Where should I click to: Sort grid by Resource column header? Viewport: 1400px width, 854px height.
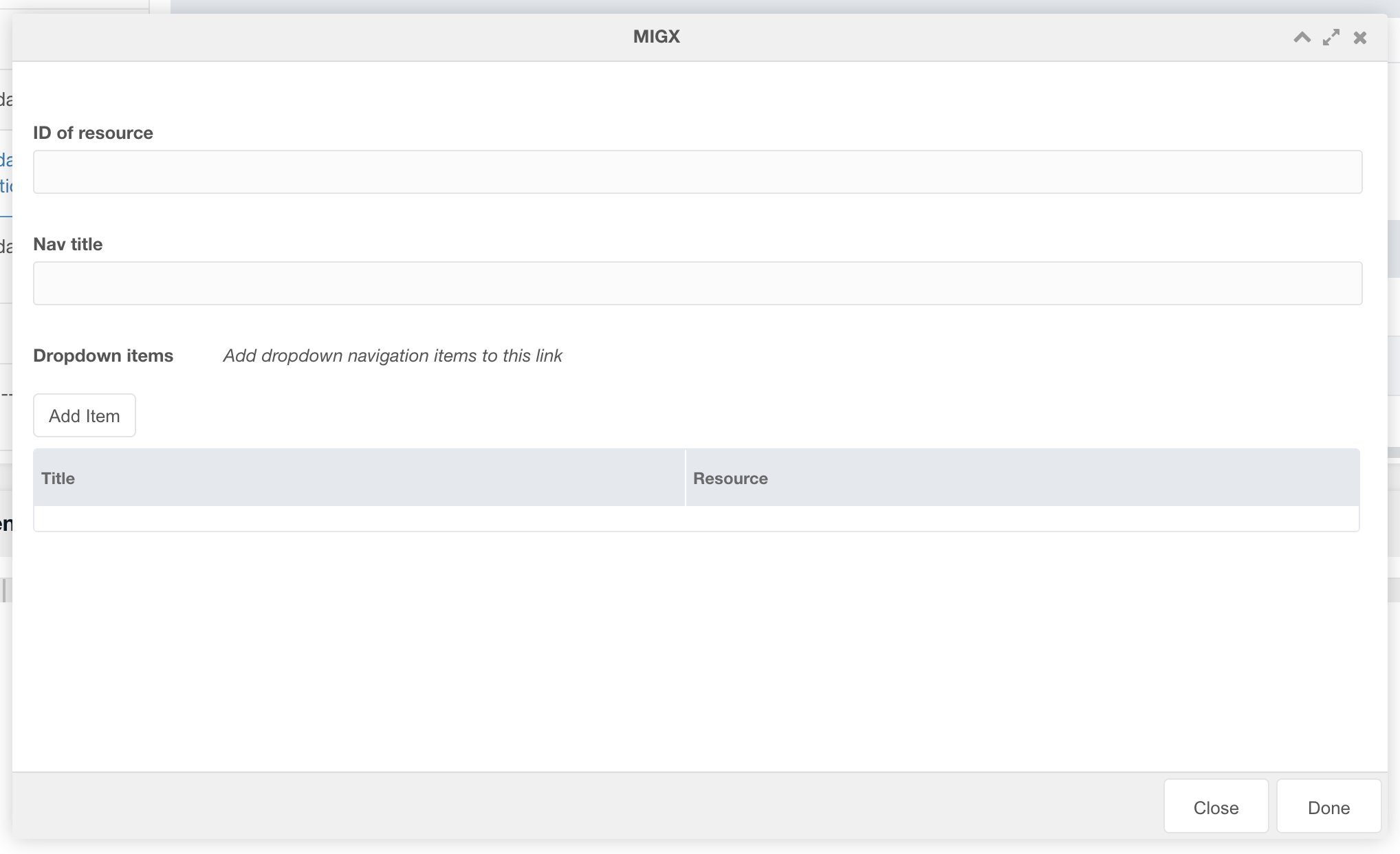pyautogui.click(x=1022, y=478)
